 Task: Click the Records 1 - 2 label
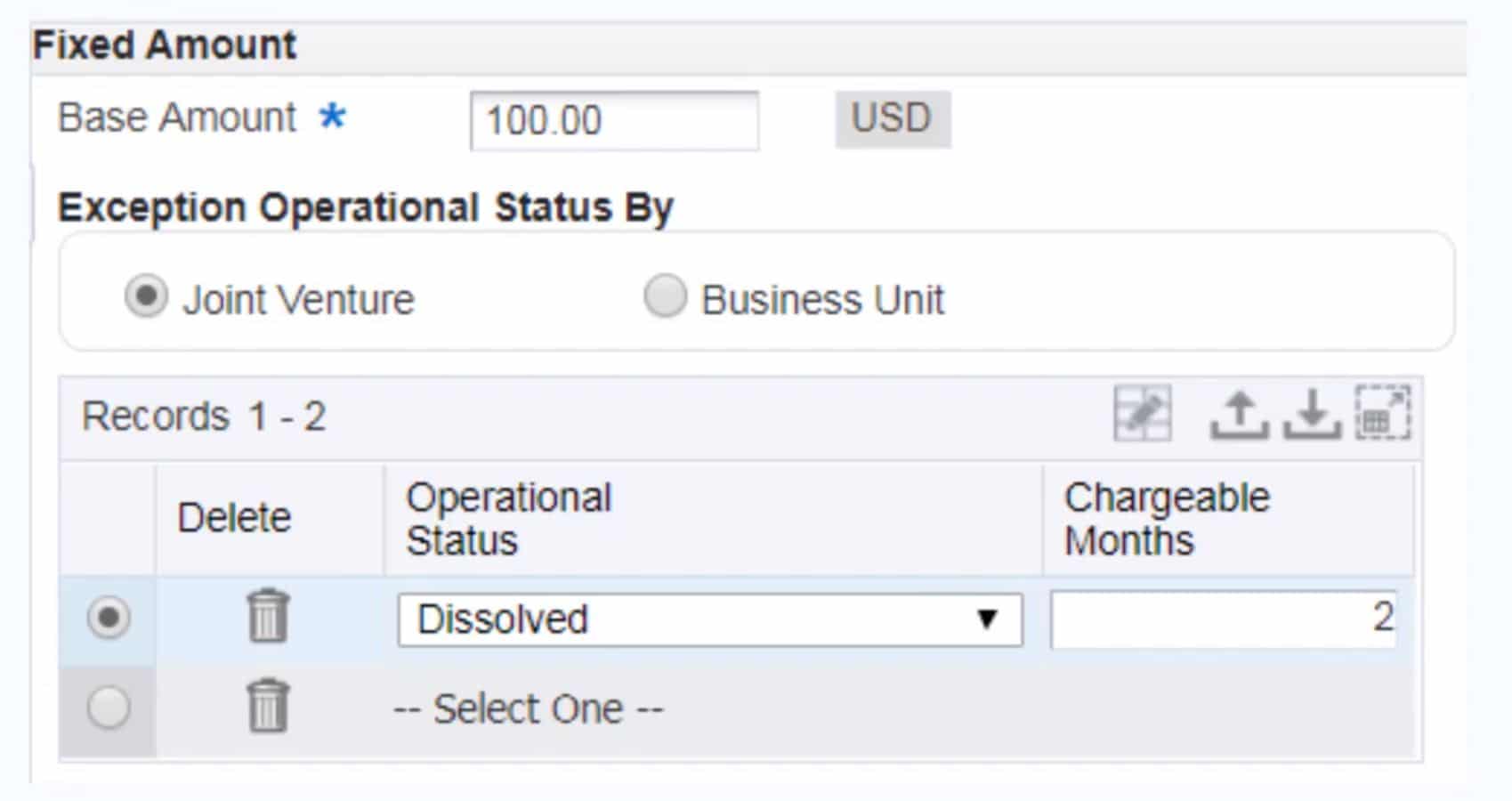point(206,415)
